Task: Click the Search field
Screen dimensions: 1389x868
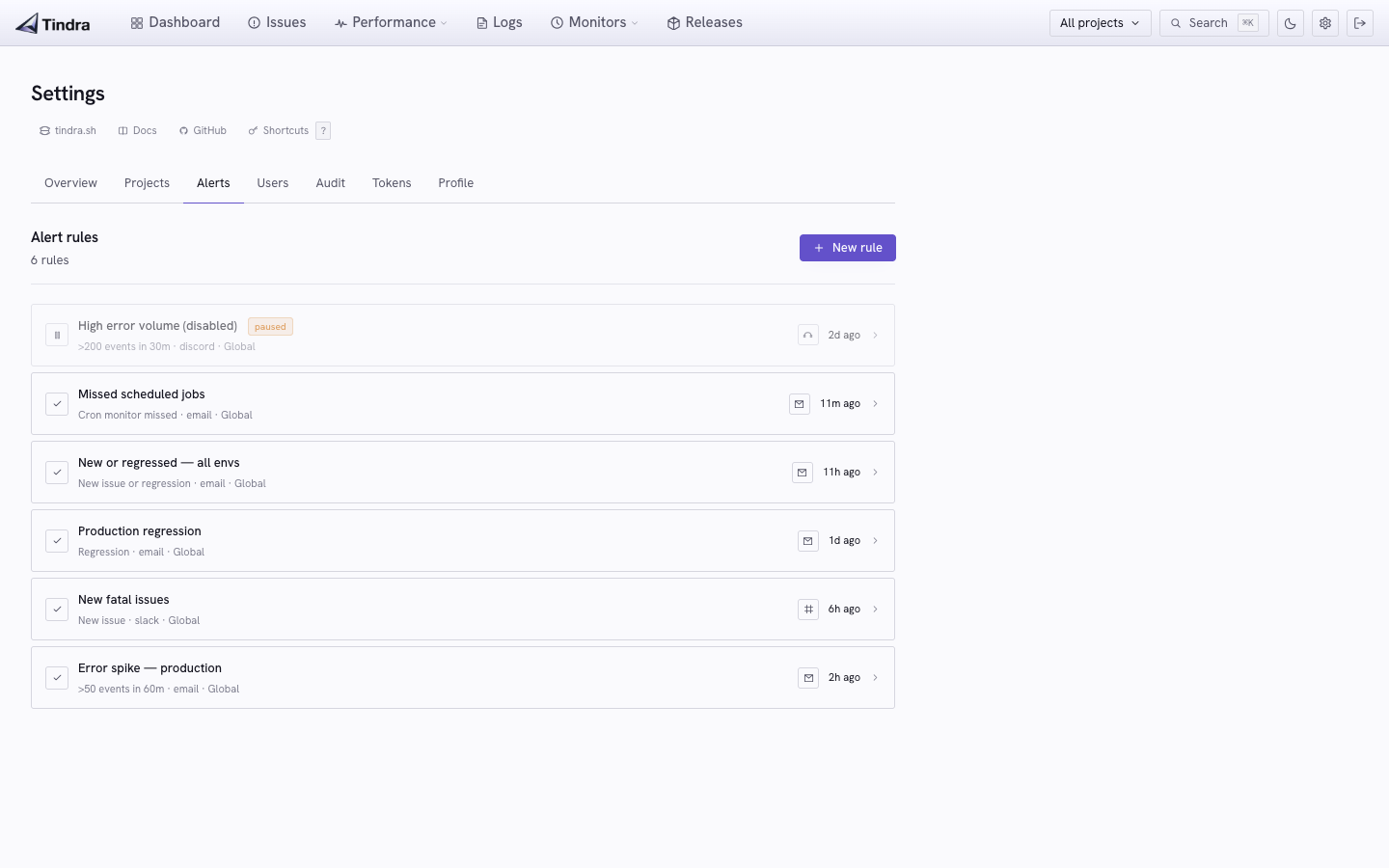Action: pos(1213,23)
